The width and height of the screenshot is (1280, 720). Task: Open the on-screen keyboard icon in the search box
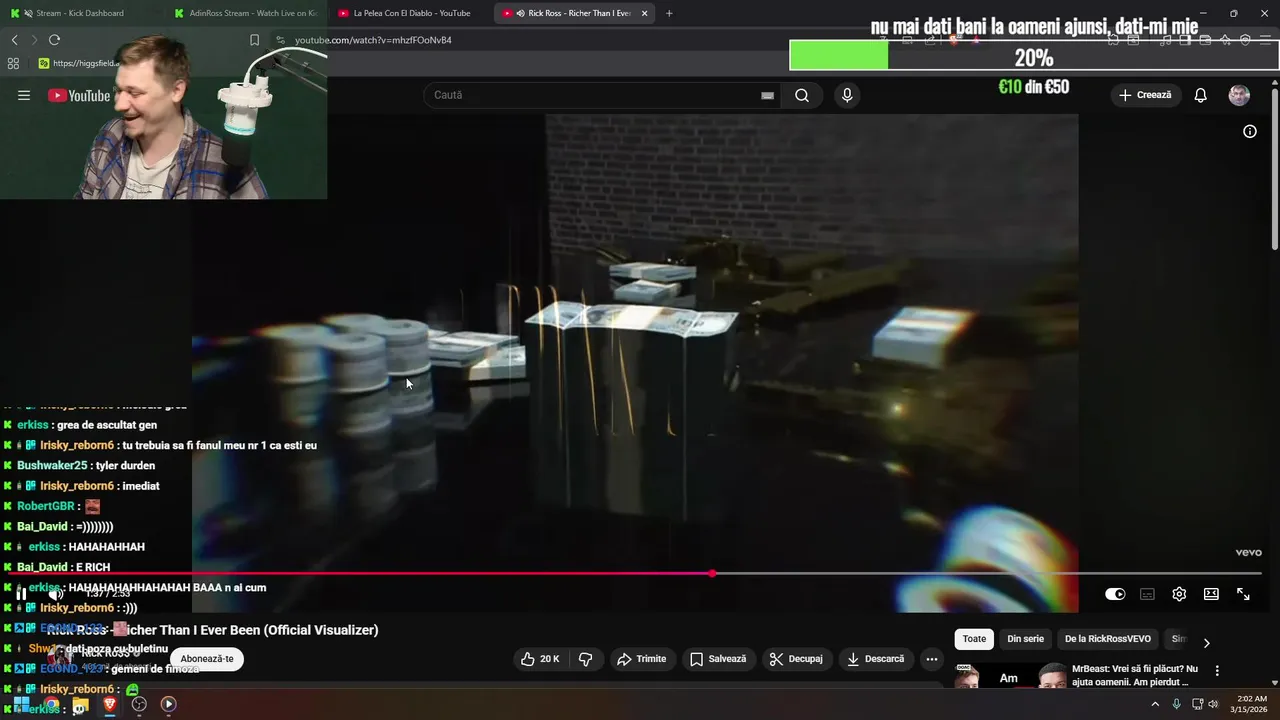pyautogui.click(x=767, y=95)
